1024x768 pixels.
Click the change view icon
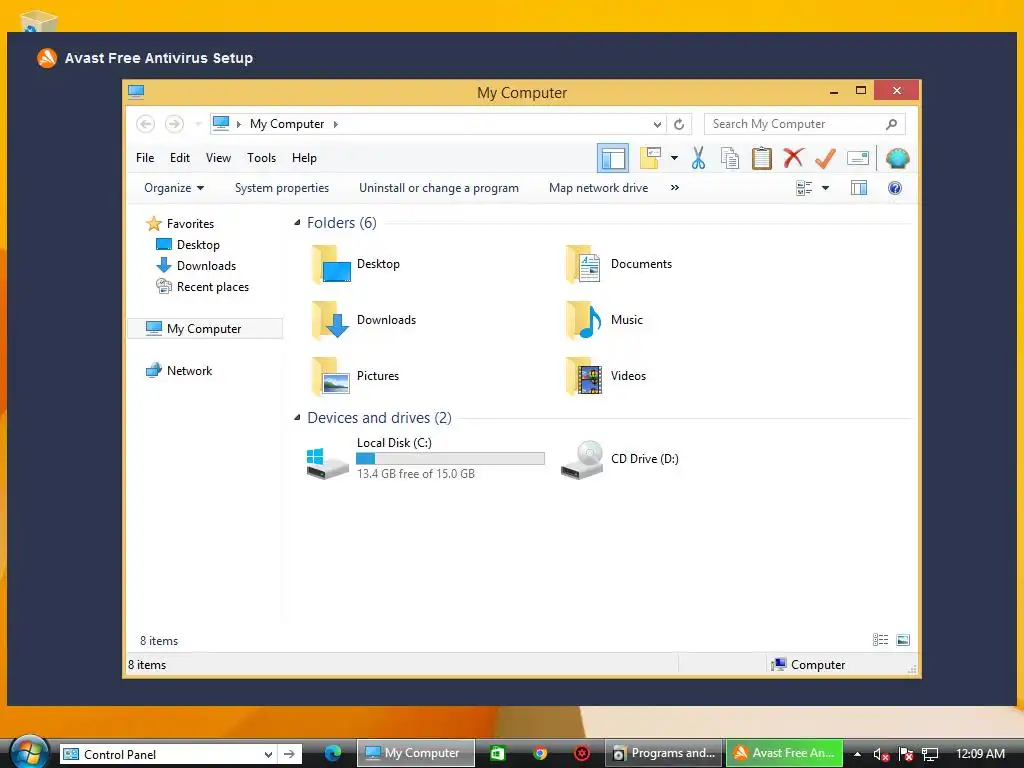click(804, 188)
